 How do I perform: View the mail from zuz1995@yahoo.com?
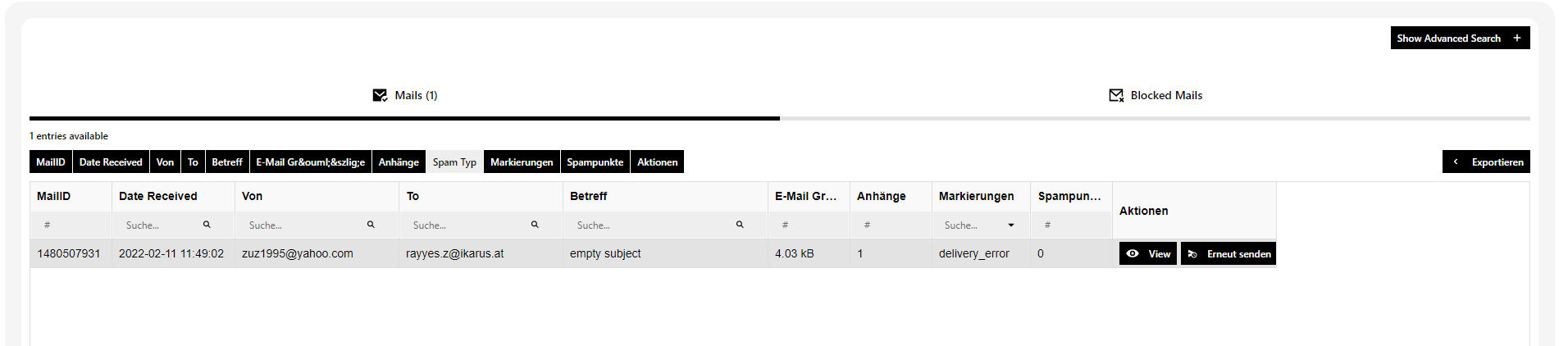point(1148,253)
